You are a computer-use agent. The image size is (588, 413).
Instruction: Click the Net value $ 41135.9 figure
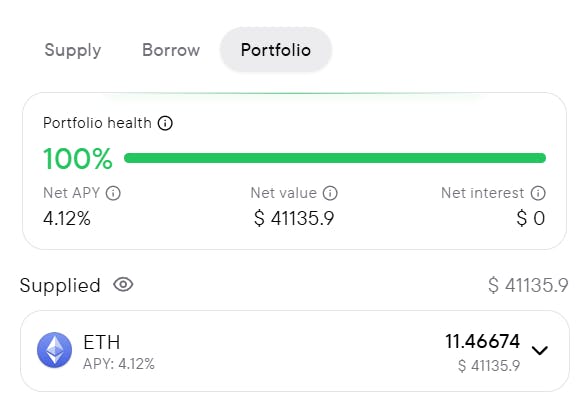294,218
